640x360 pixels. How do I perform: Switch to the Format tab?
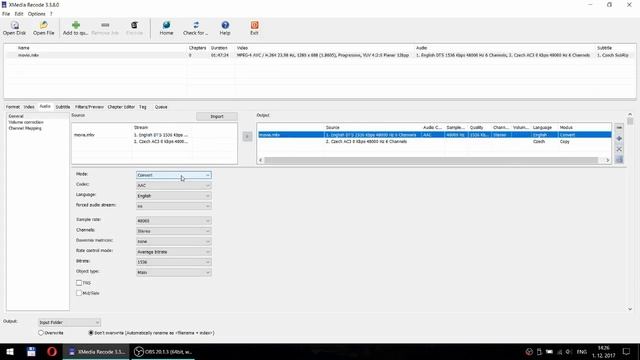coord(13,107)
